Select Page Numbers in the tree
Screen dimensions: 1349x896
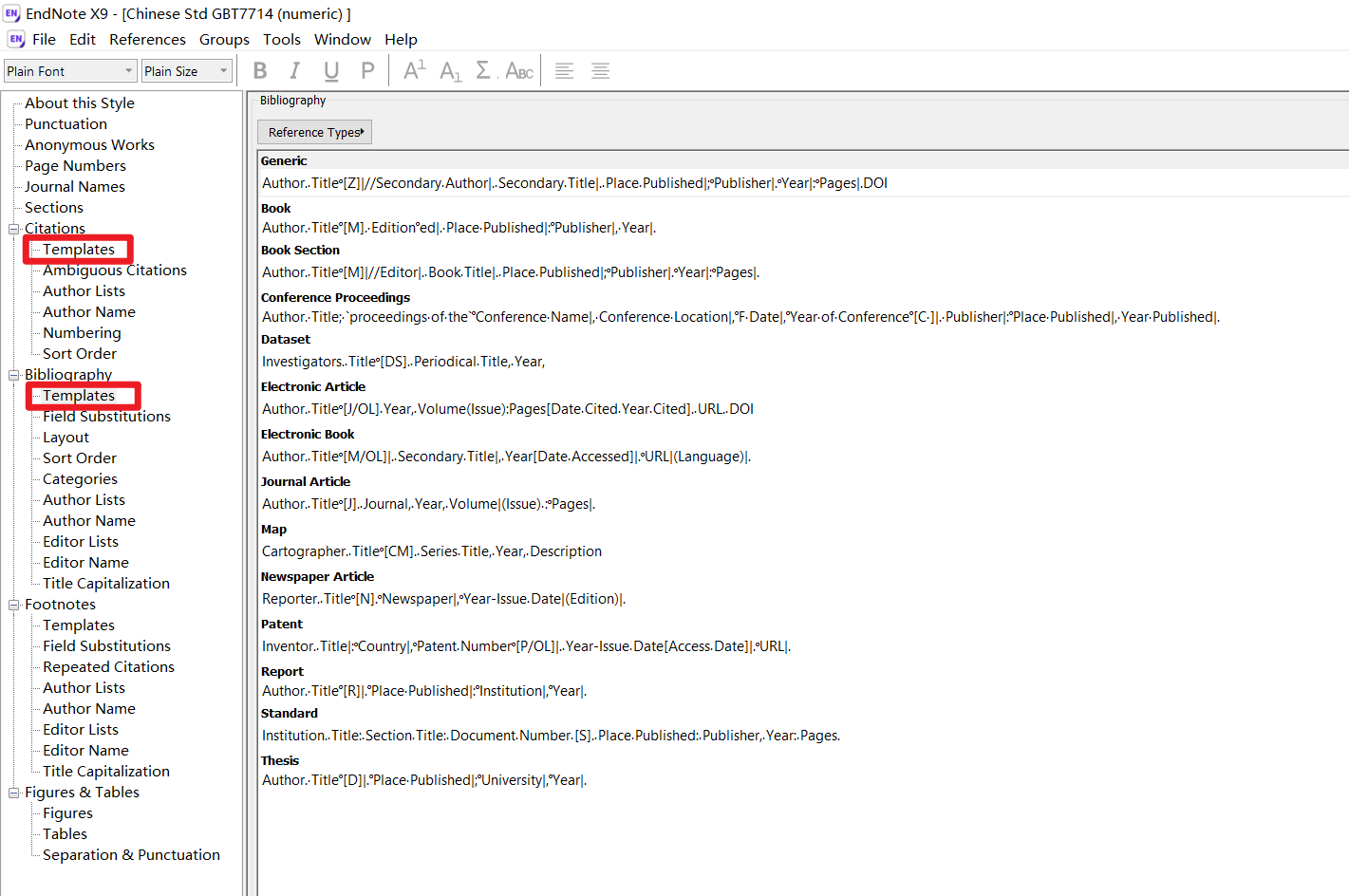[x=75, y=165]
